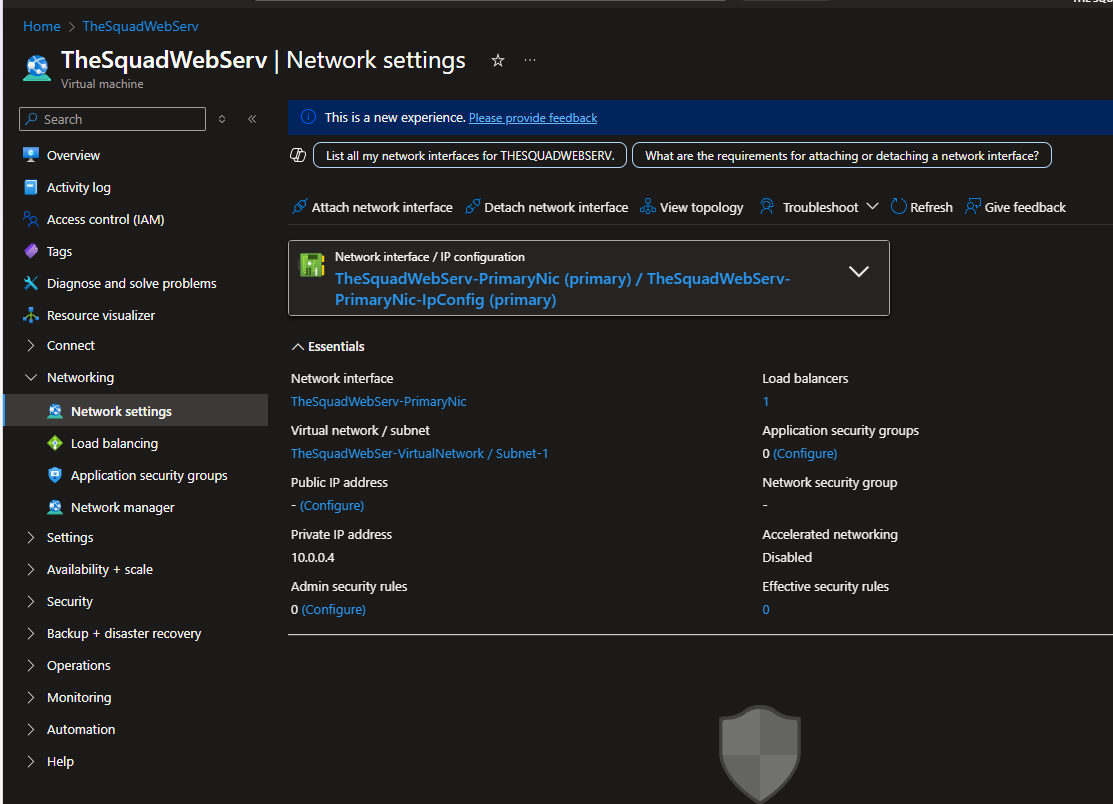Viewport: 1113px width, 804px height.
Task: Click the Load balancing diamond icon
Action: point(55,443)
